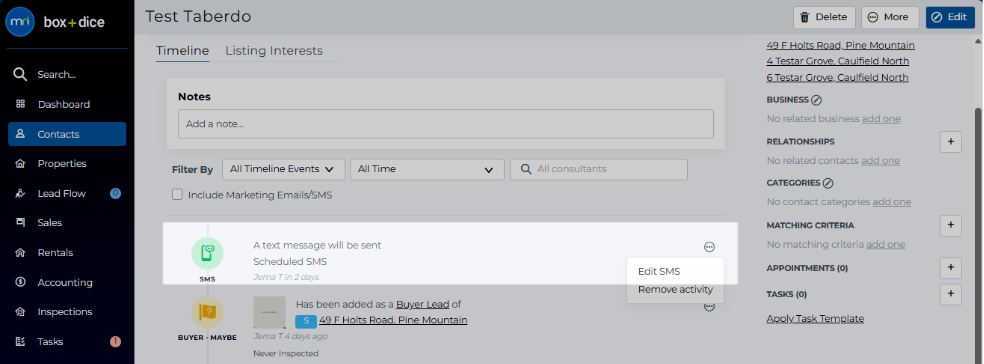Click the Scheduled SMS text
Viewport: 984px width, 364px height.
point(290,262)
